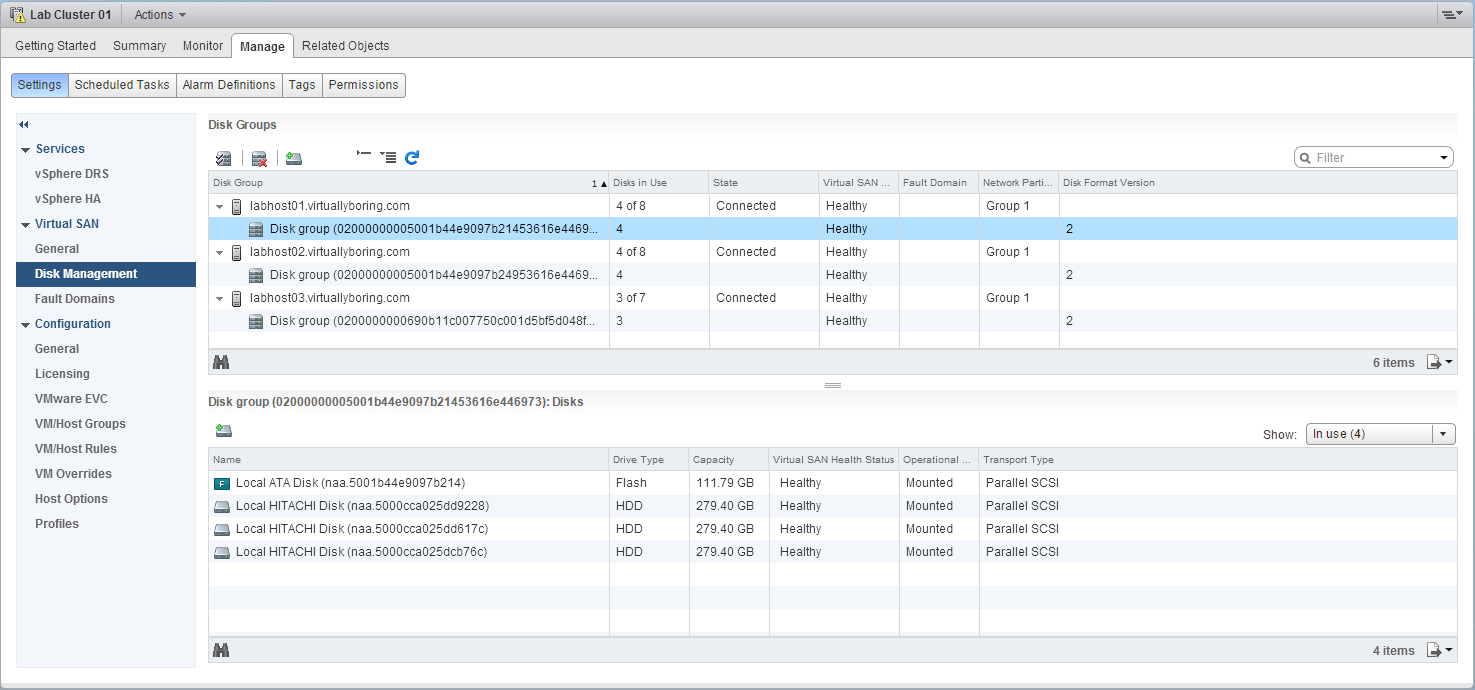Click the Remove Disk Group icon
Viewport: 1475px width, 690px height.
(259, 158)
